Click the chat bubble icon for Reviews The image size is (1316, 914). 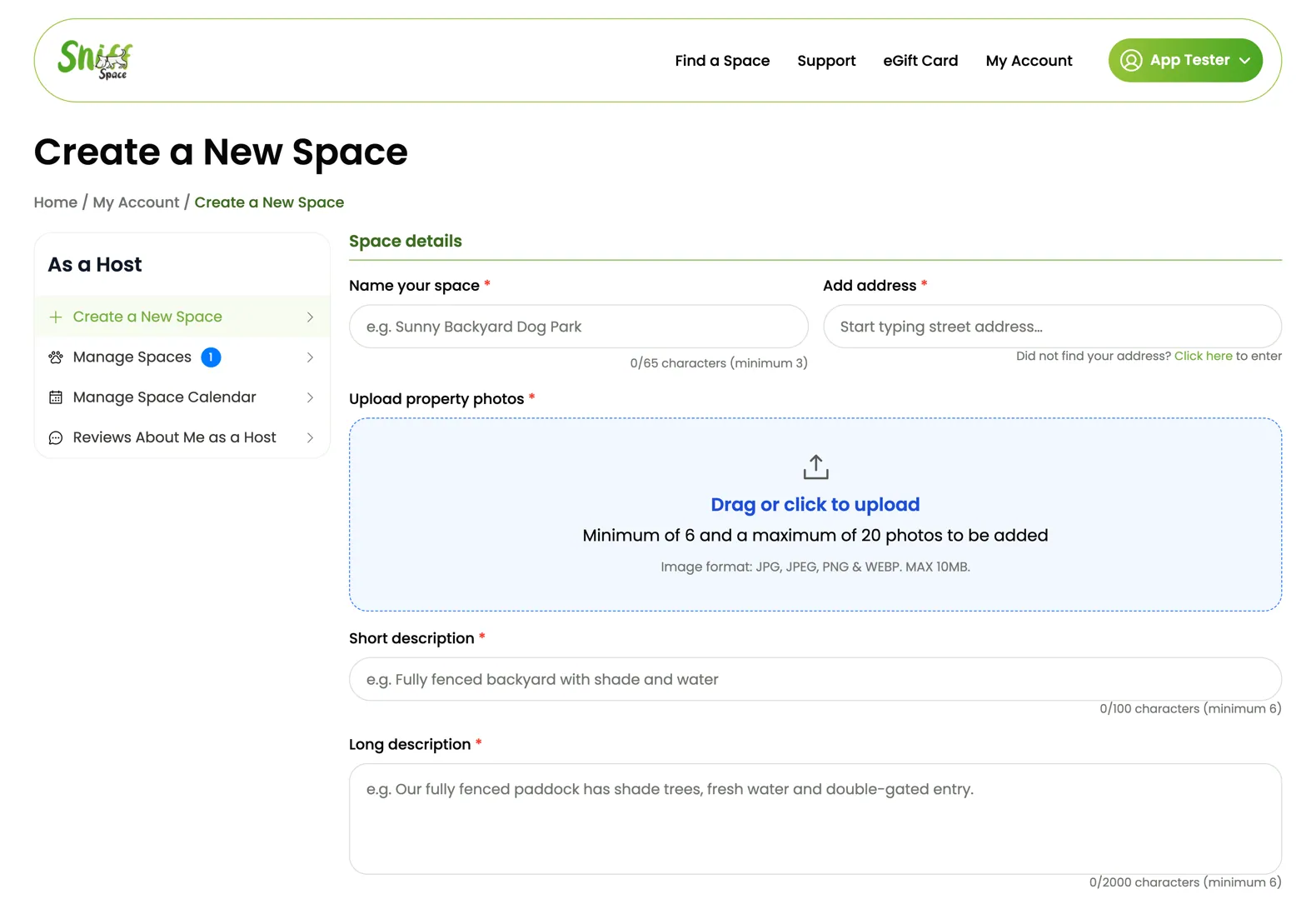tap(56, 437)
